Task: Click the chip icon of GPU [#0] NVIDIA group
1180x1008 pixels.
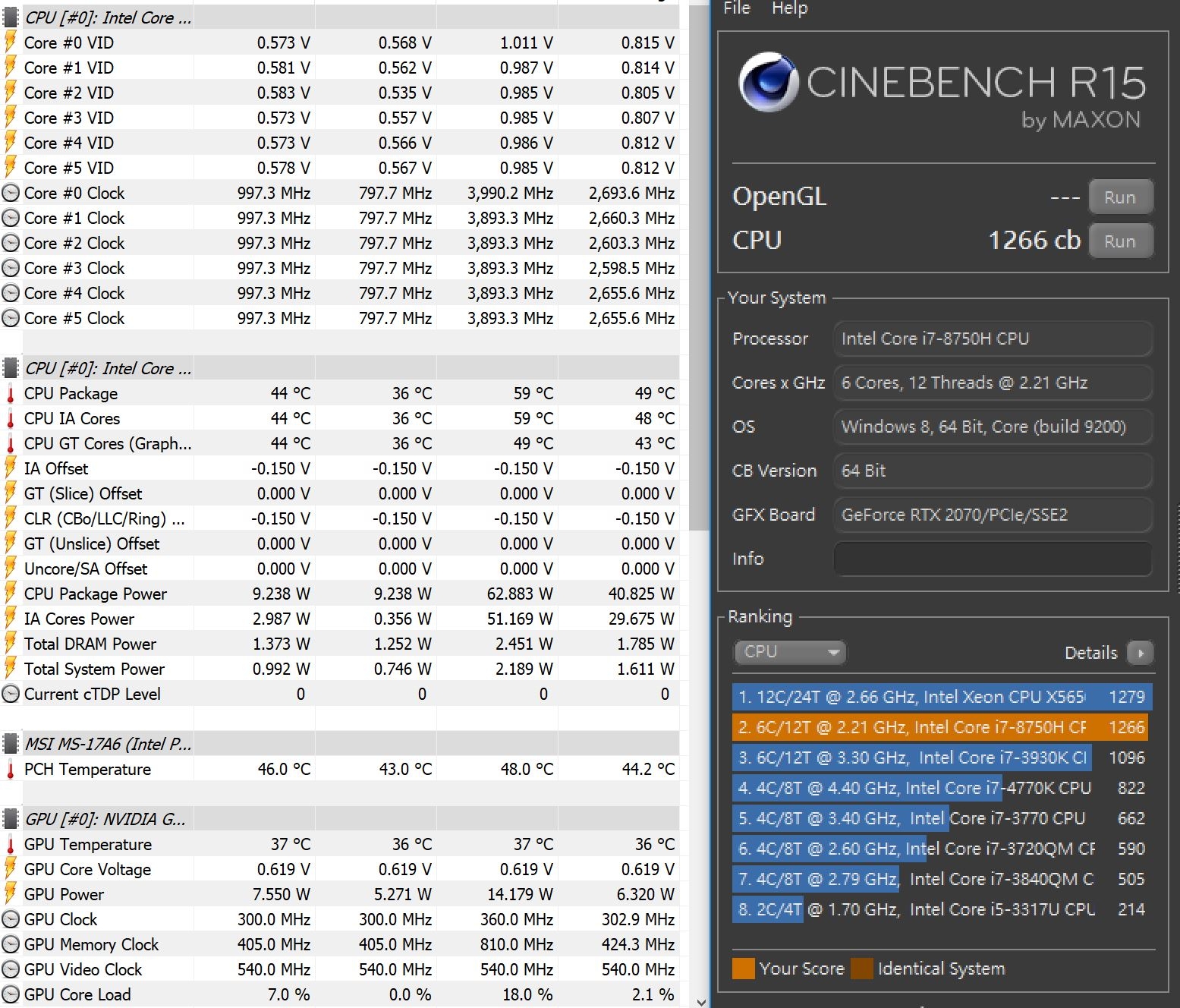Action: (11, 819)
